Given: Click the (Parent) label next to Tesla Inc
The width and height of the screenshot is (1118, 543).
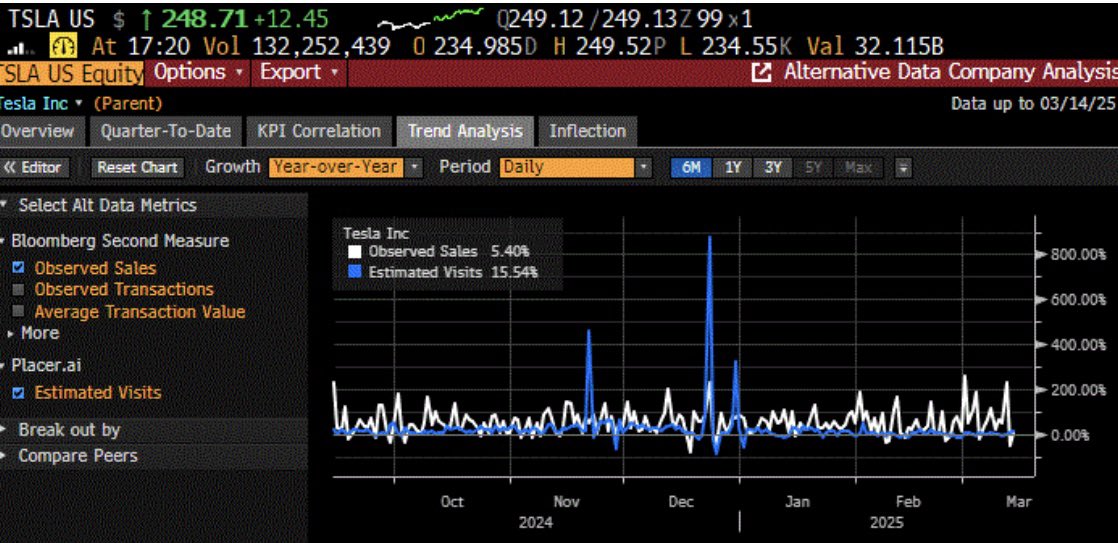Looking at the screenshot, I should (x=128, y=104).
